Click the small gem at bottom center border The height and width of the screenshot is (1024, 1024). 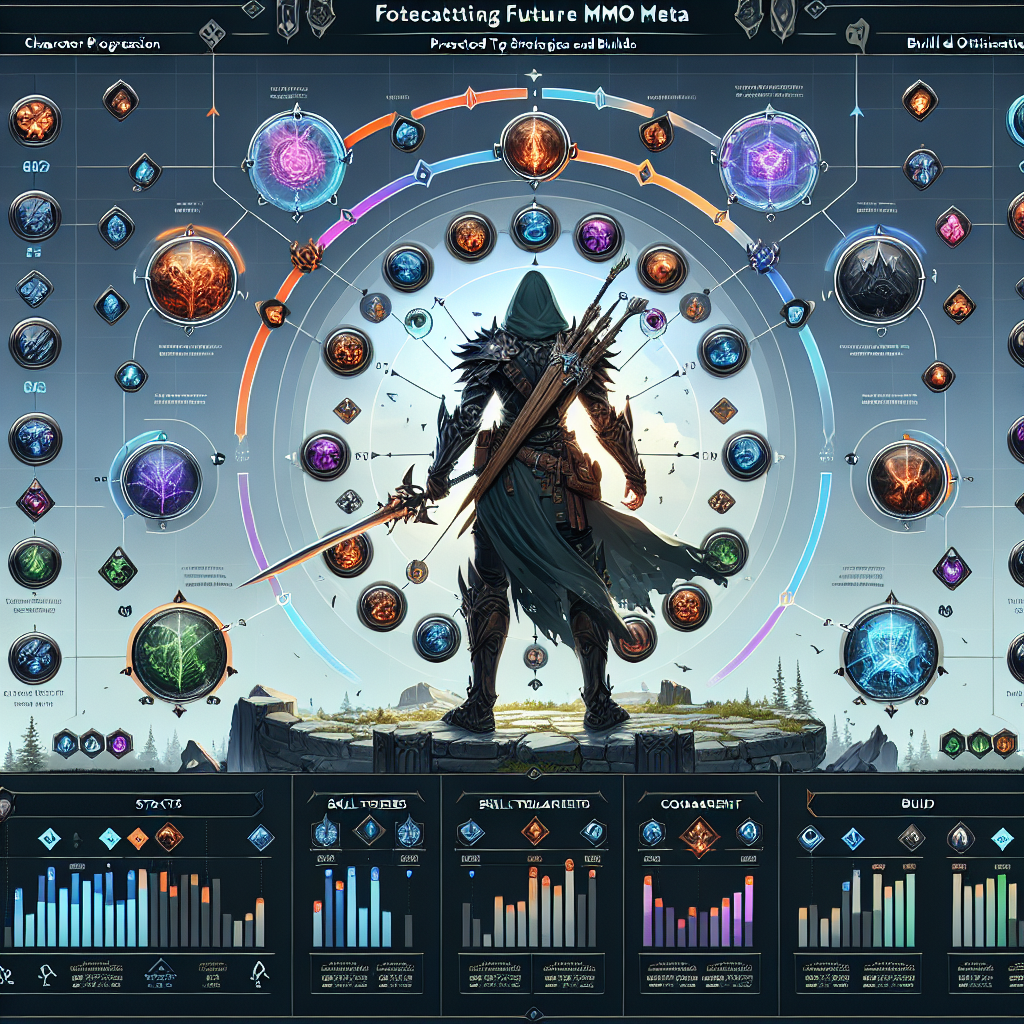coord(534,1014)
